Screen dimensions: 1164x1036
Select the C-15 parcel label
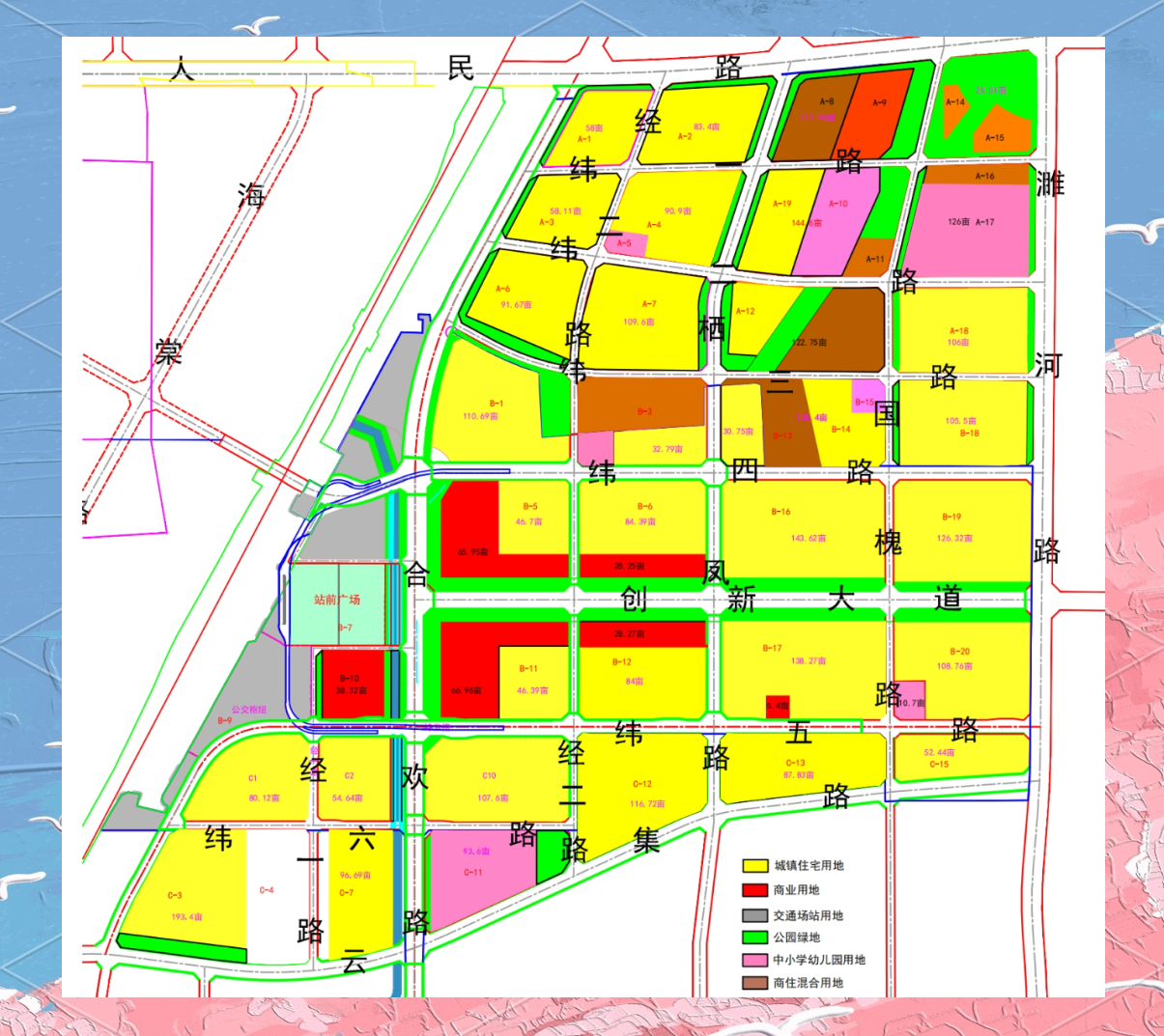coord(939,765)
